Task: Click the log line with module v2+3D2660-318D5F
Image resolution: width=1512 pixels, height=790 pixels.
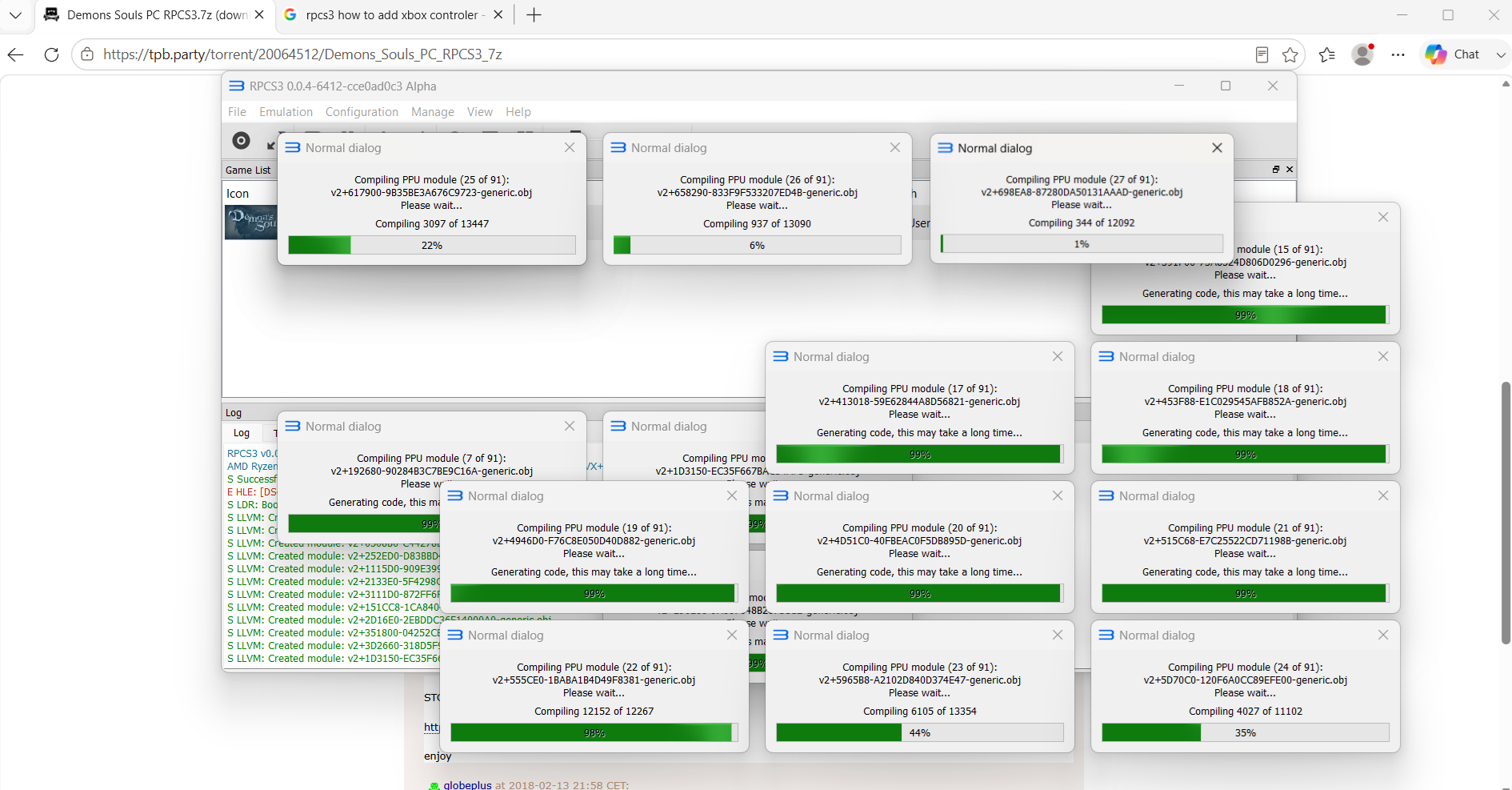Action: (334, 646)
